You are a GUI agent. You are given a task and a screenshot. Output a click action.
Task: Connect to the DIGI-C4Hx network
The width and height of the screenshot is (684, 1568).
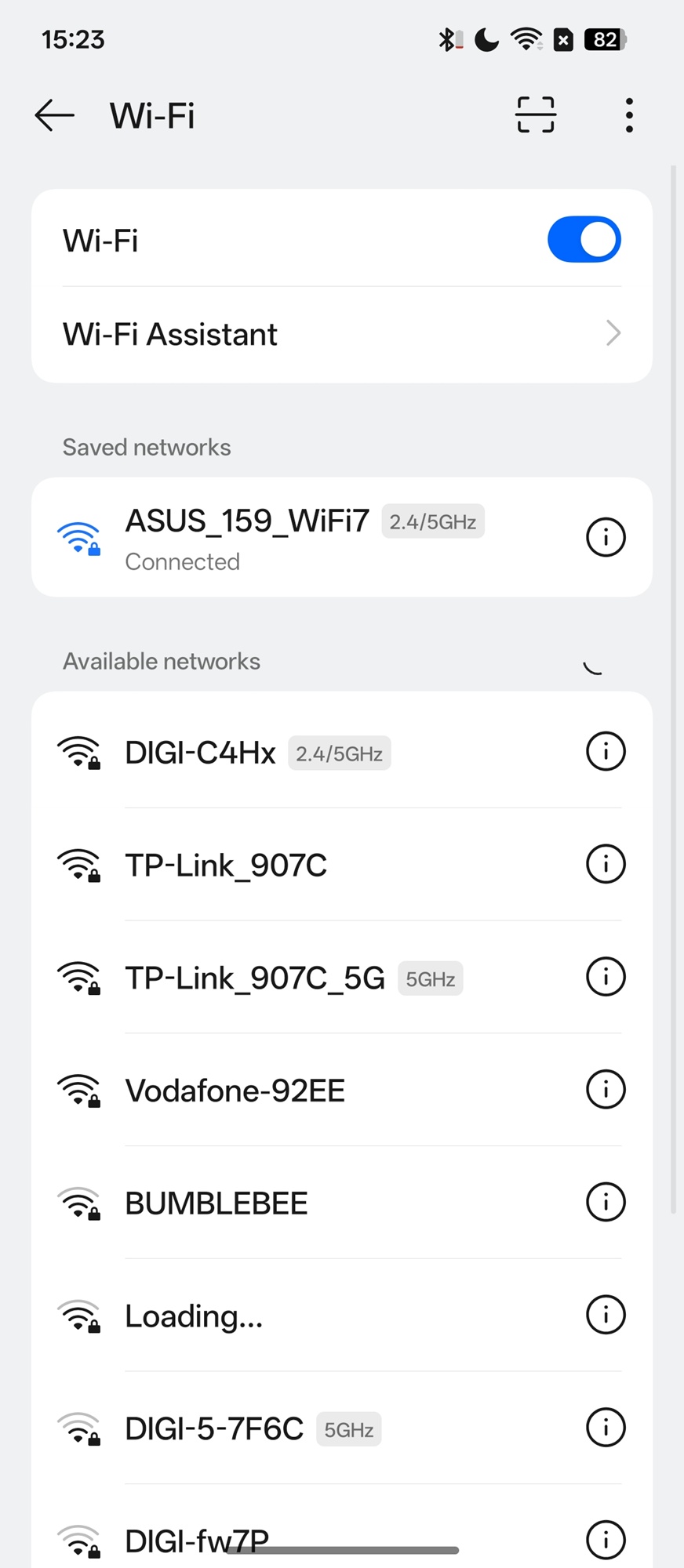[x=201, y=753]
